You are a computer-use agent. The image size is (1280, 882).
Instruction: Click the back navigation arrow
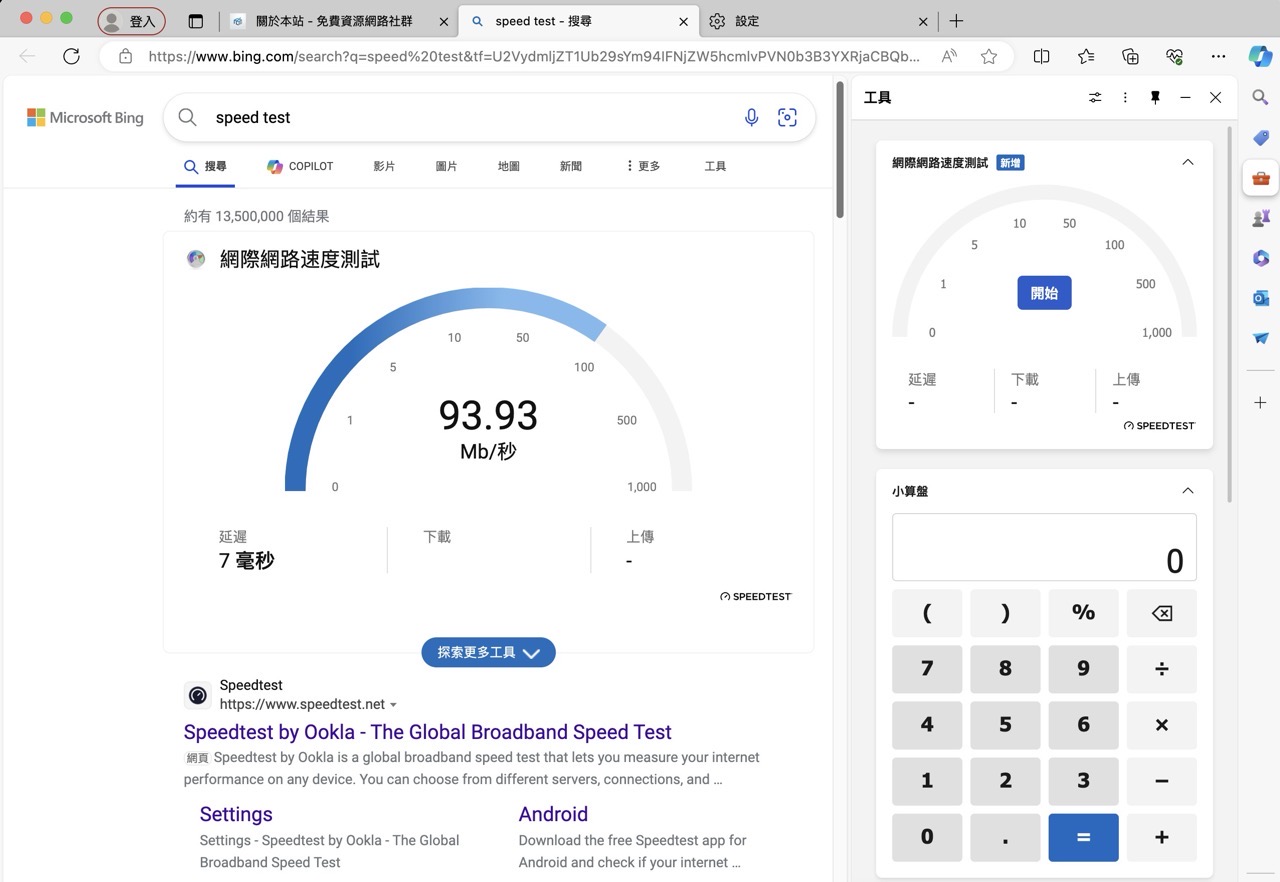click(28, 57)
